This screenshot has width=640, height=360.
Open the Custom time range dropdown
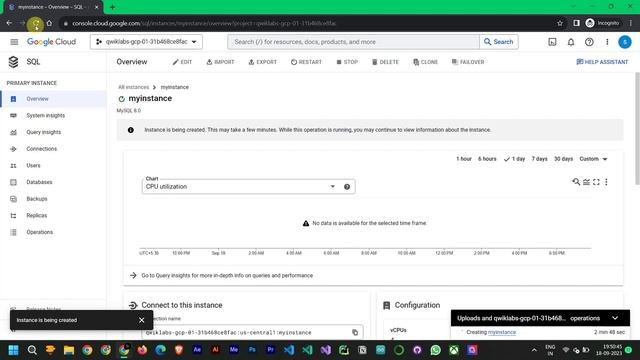(593, 159)
